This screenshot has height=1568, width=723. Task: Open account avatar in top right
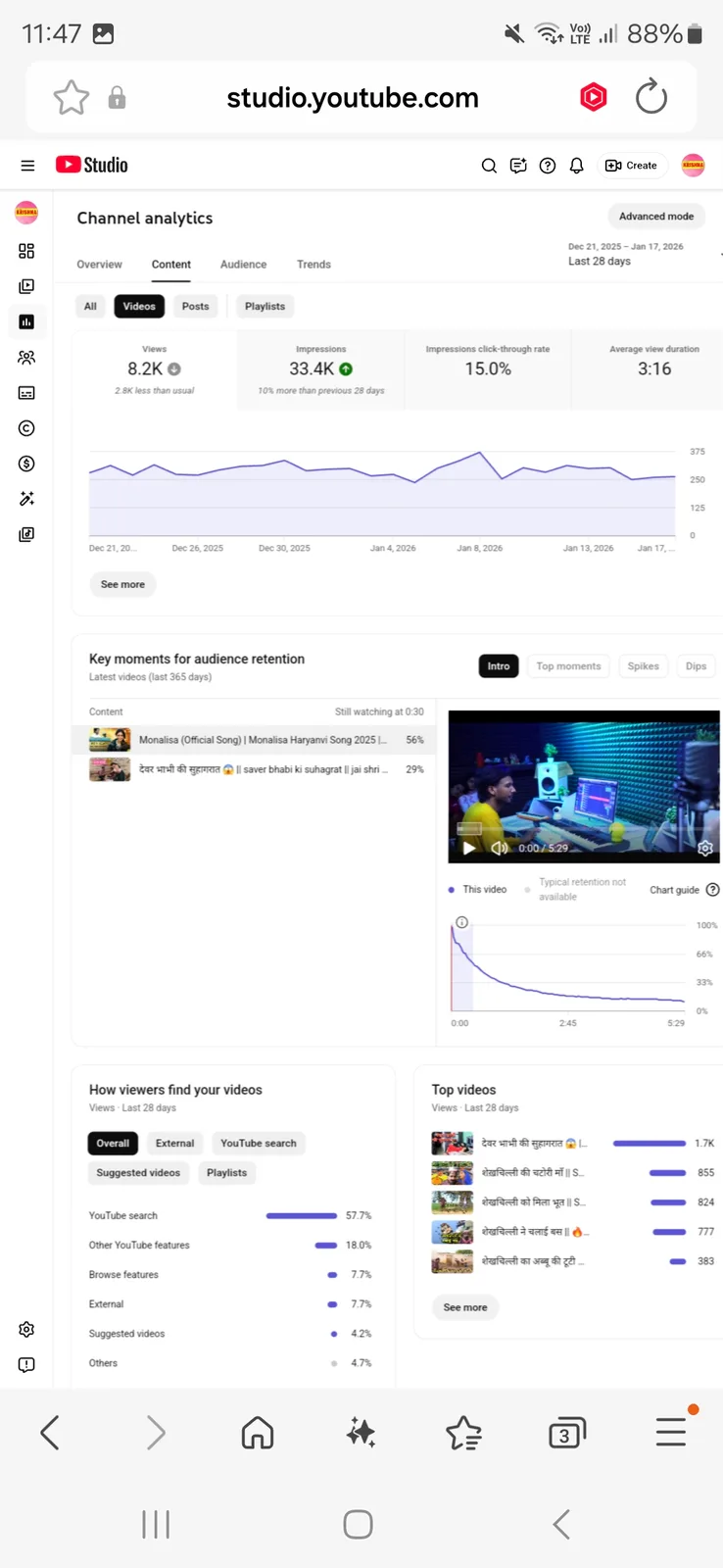click(693, 166)
